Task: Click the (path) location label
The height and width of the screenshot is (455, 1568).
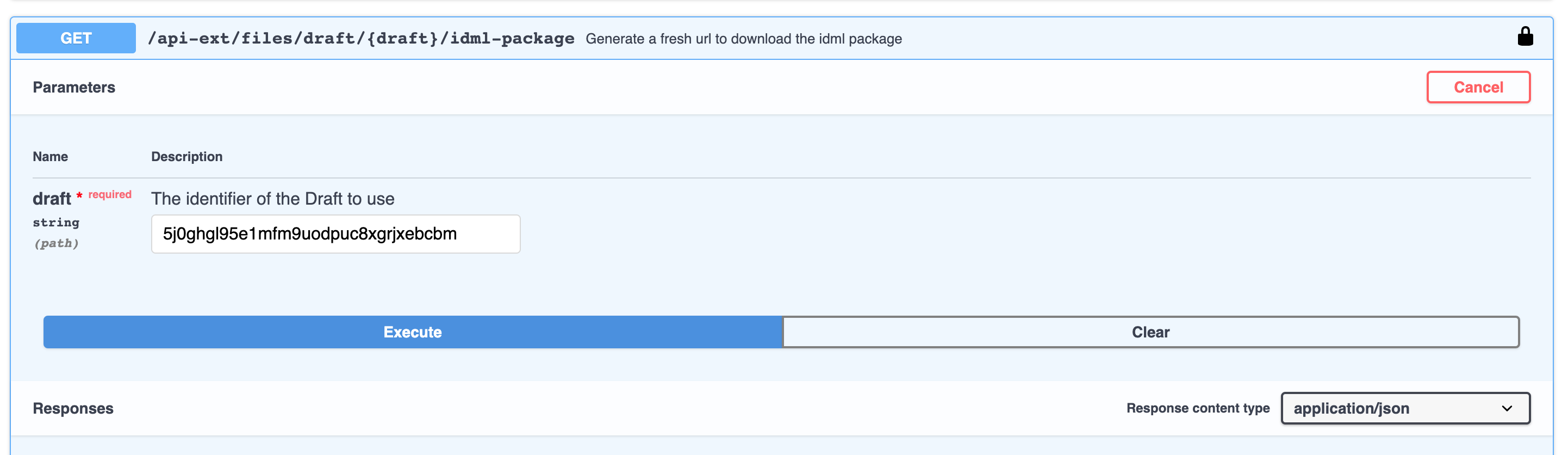Action: (x=56, y=243)
